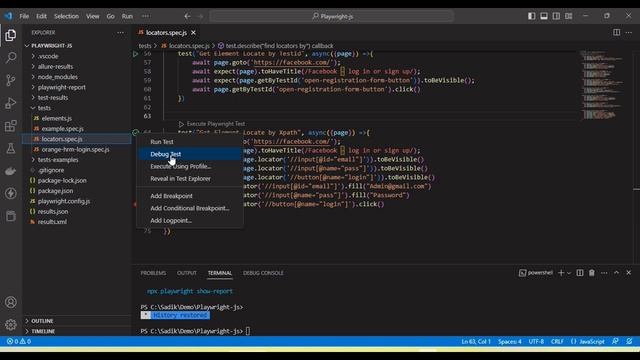
Task: Open errors and warnings status bar indicator
Action: 19,341
